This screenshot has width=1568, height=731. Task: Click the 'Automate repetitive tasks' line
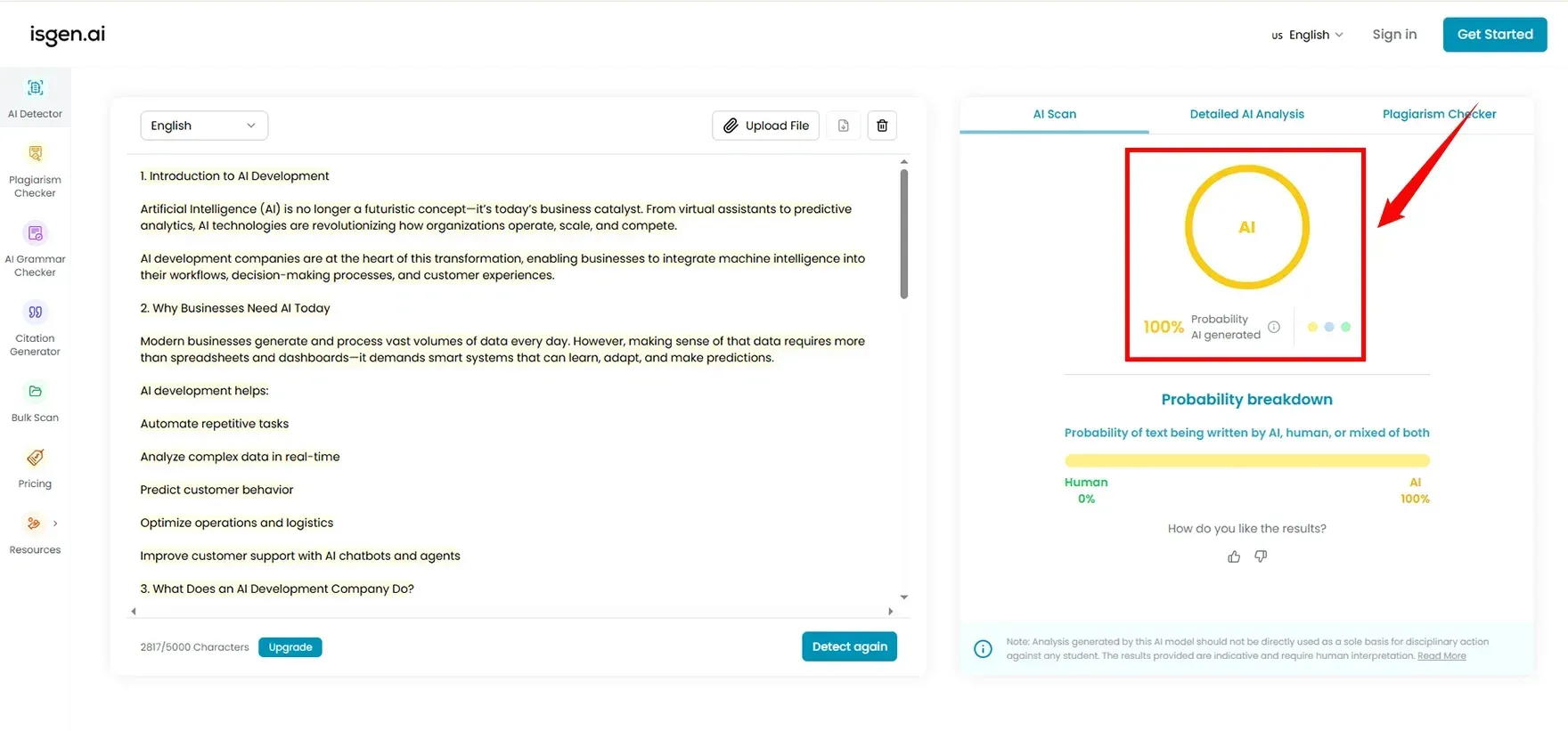tap(215, 424)
